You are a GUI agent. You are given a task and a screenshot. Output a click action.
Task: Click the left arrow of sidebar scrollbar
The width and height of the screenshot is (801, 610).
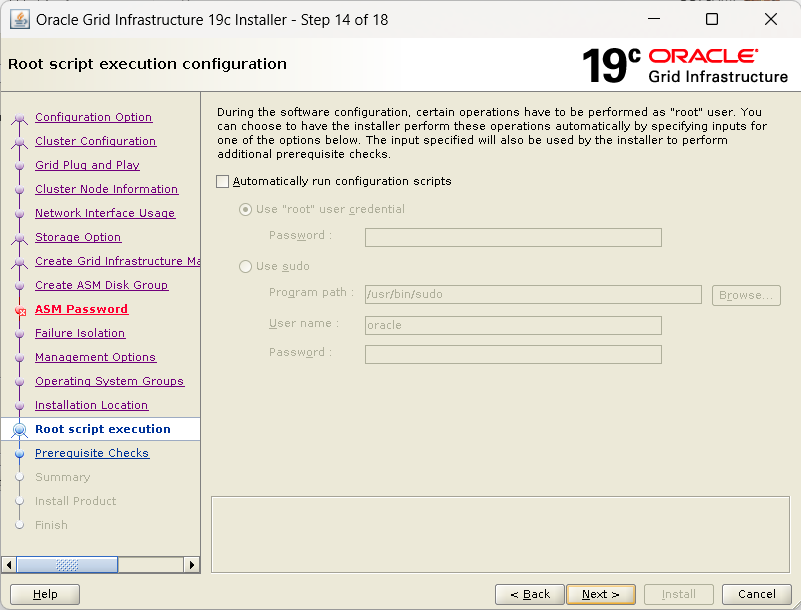[x=9, y=565]
